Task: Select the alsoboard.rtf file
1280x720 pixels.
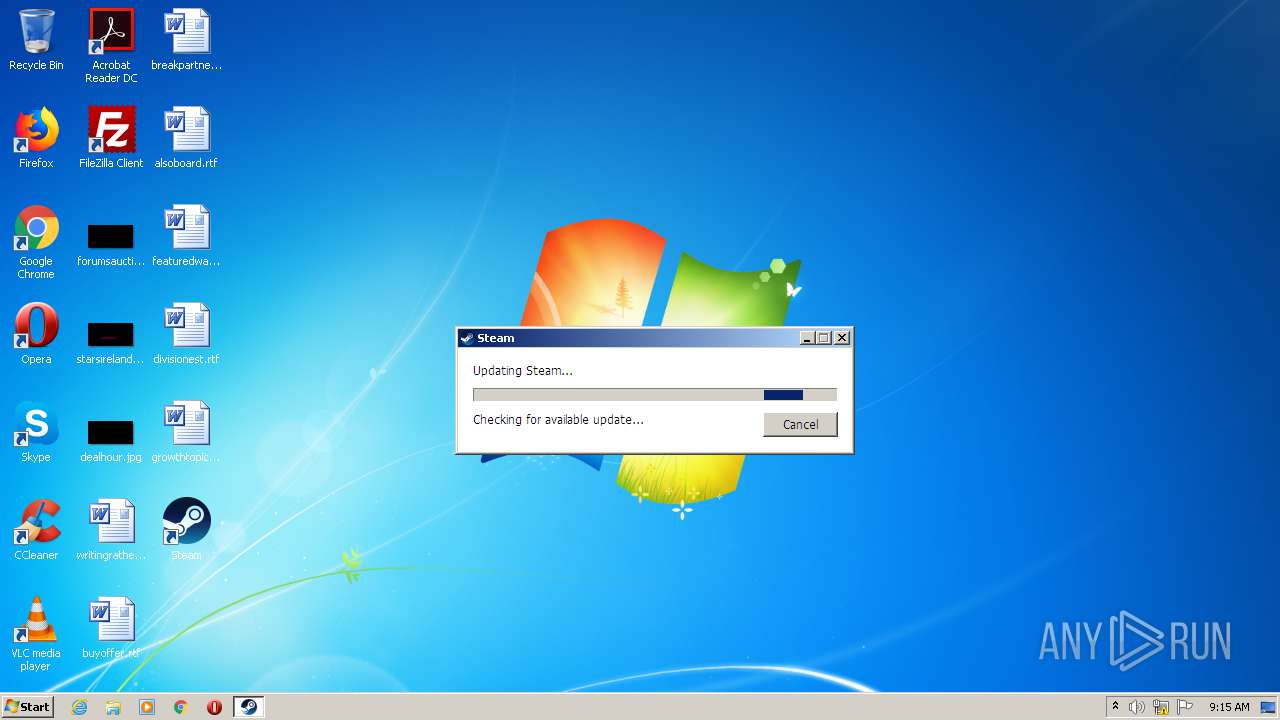Action: pyautogui.click(x=186, y=138)
